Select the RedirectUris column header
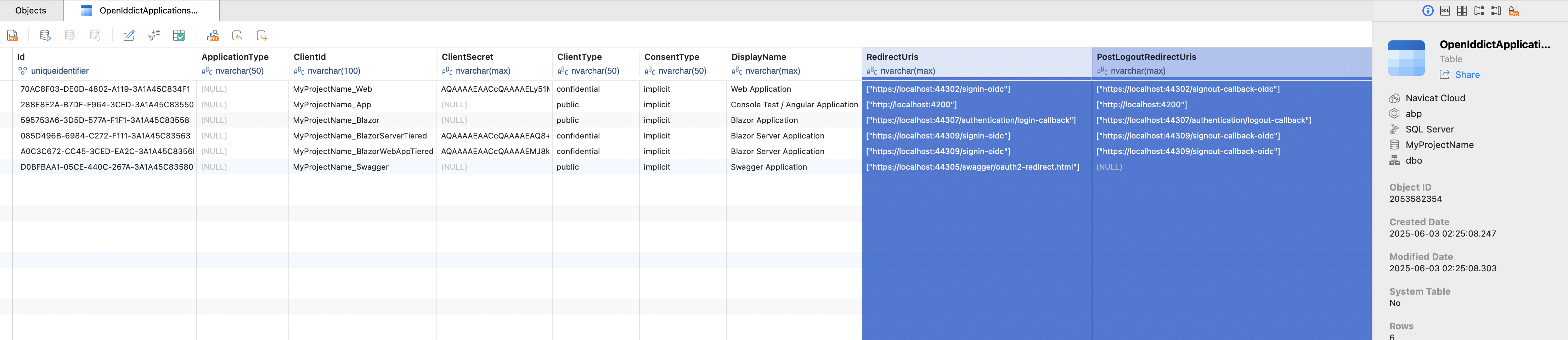The image size is (1568, 340). [892, 57]
